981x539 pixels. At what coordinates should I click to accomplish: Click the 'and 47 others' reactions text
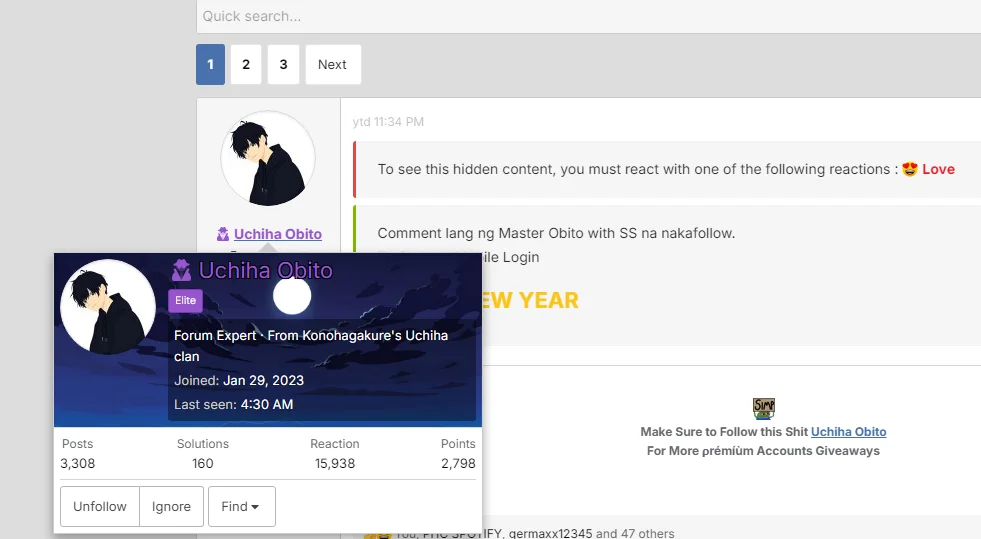click(635, 533)
